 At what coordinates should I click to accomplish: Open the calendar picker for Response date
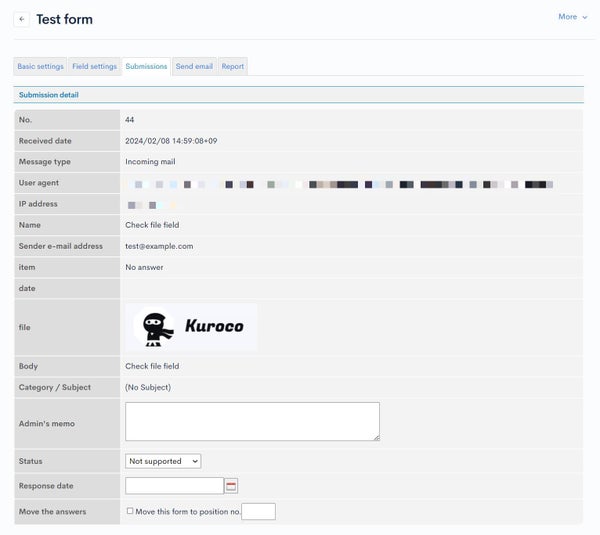coord(231,486)
